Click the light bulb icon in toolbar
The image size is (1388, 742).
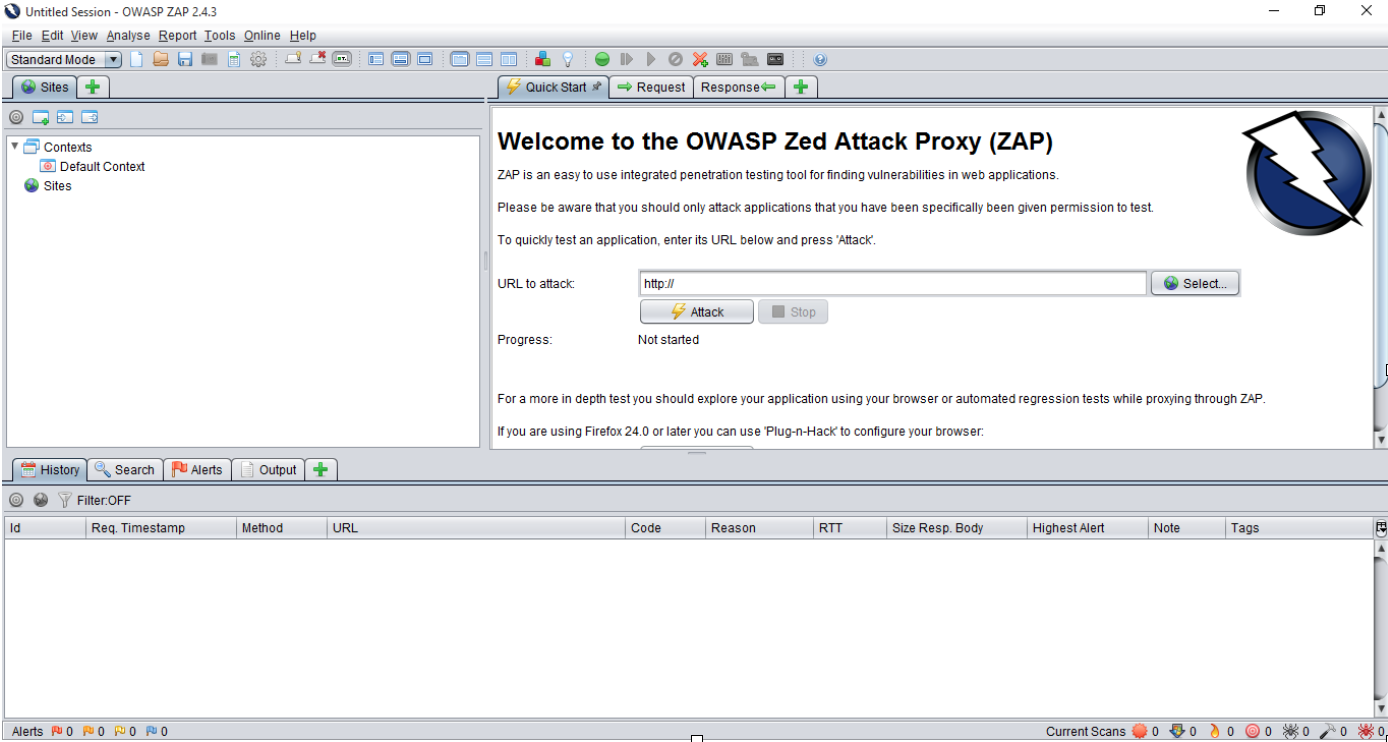567,60
